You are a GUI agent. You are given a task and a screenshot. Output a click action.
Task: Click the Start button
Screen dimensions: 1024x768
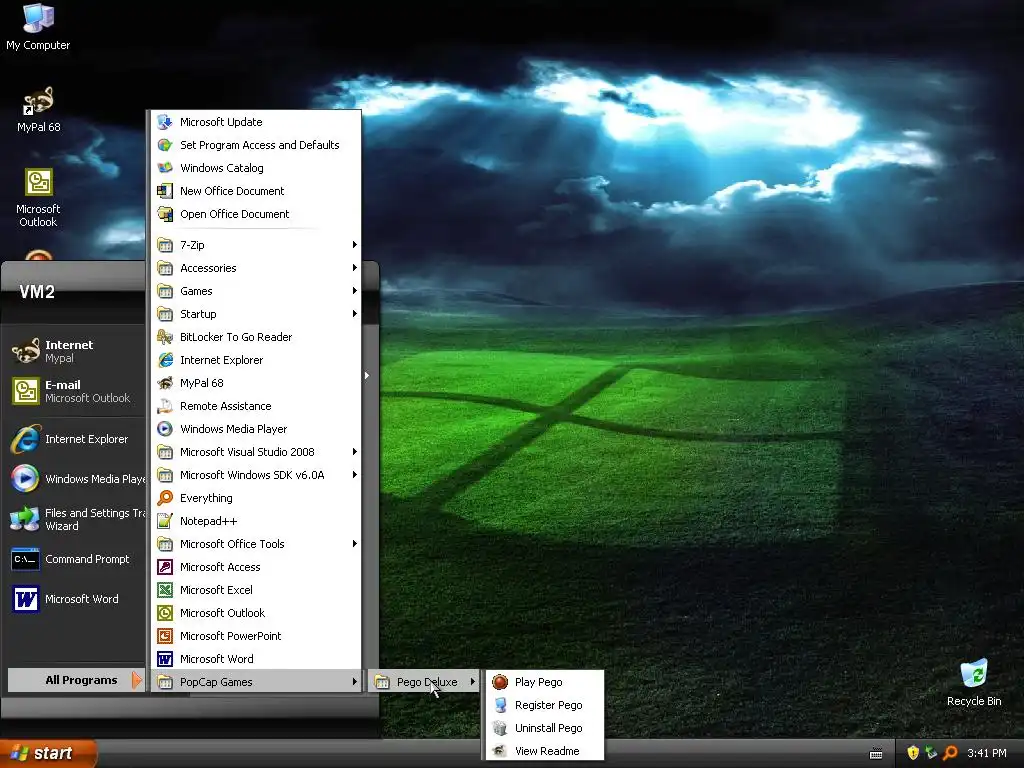(47, 753)
